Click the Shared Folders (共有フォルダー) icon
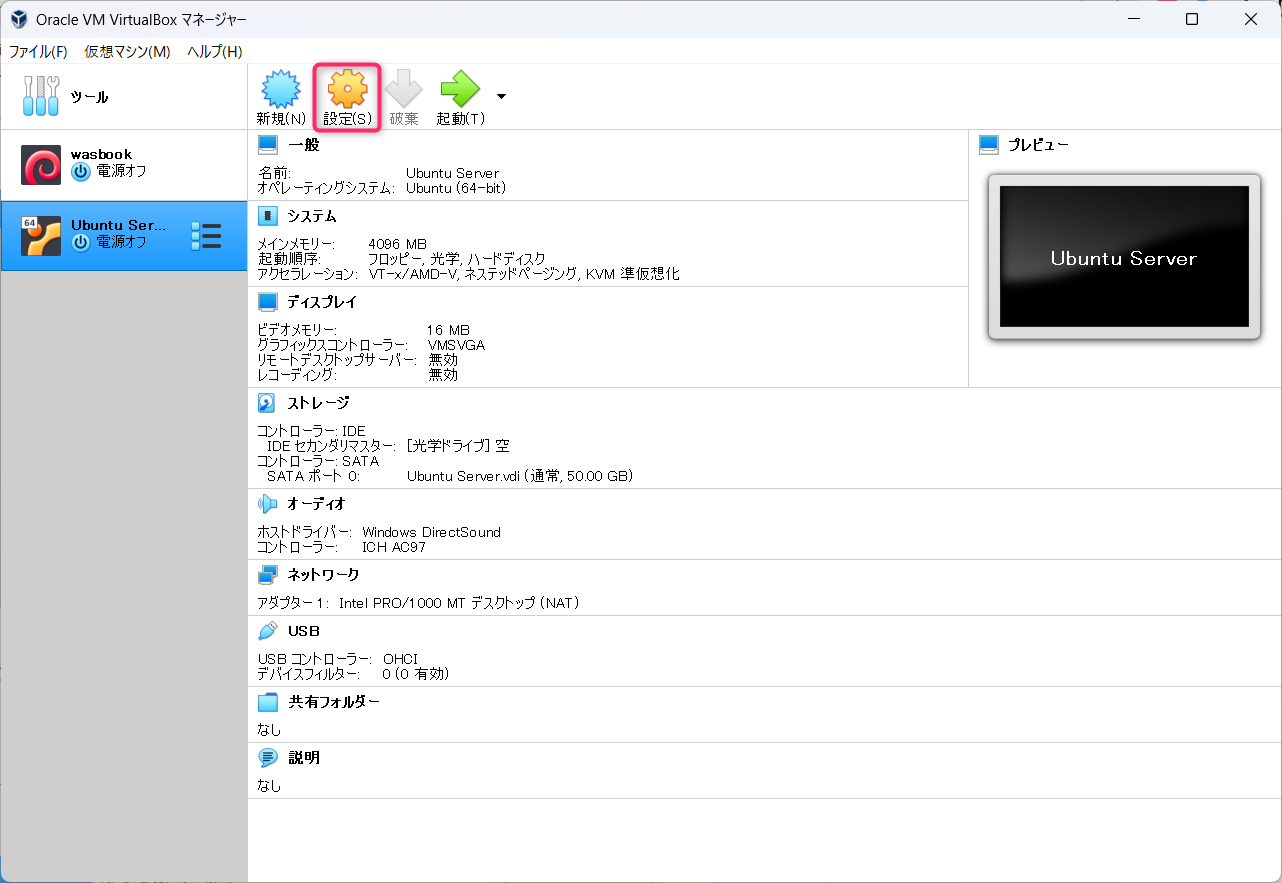Image resolution: width=1282 pixels, height=883 pixels. (267, 702)
